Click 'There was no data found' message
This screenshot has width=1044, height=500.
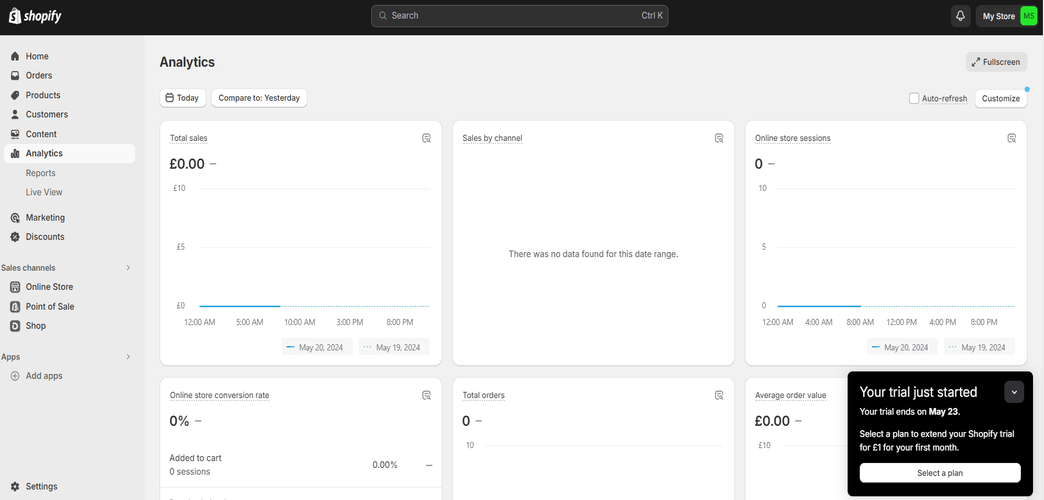tap(593, 254)
